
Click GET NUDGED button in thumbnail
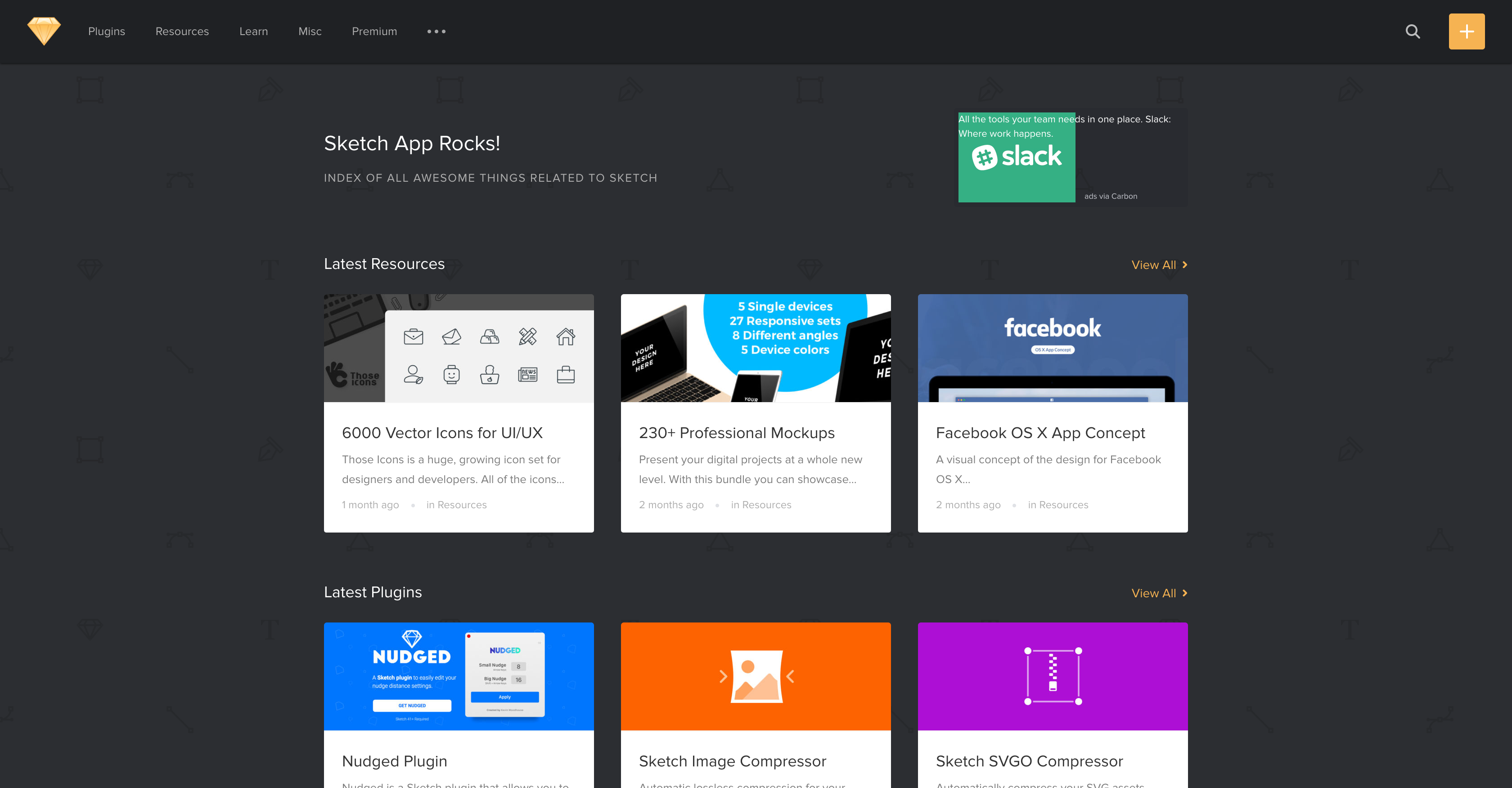click(411, 705)
